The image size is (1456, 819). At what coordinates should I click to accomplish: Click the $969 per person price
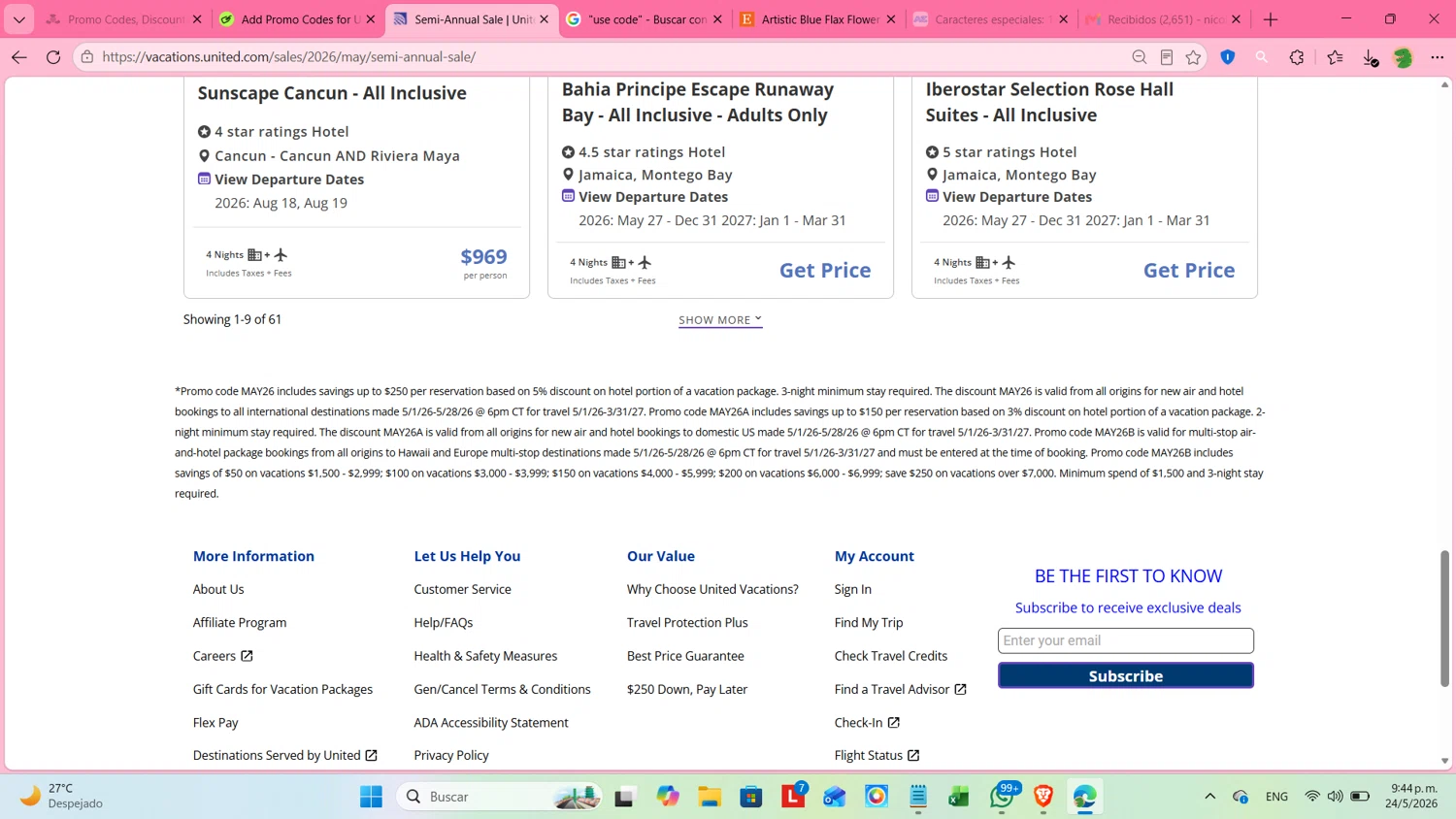(483, 257)
